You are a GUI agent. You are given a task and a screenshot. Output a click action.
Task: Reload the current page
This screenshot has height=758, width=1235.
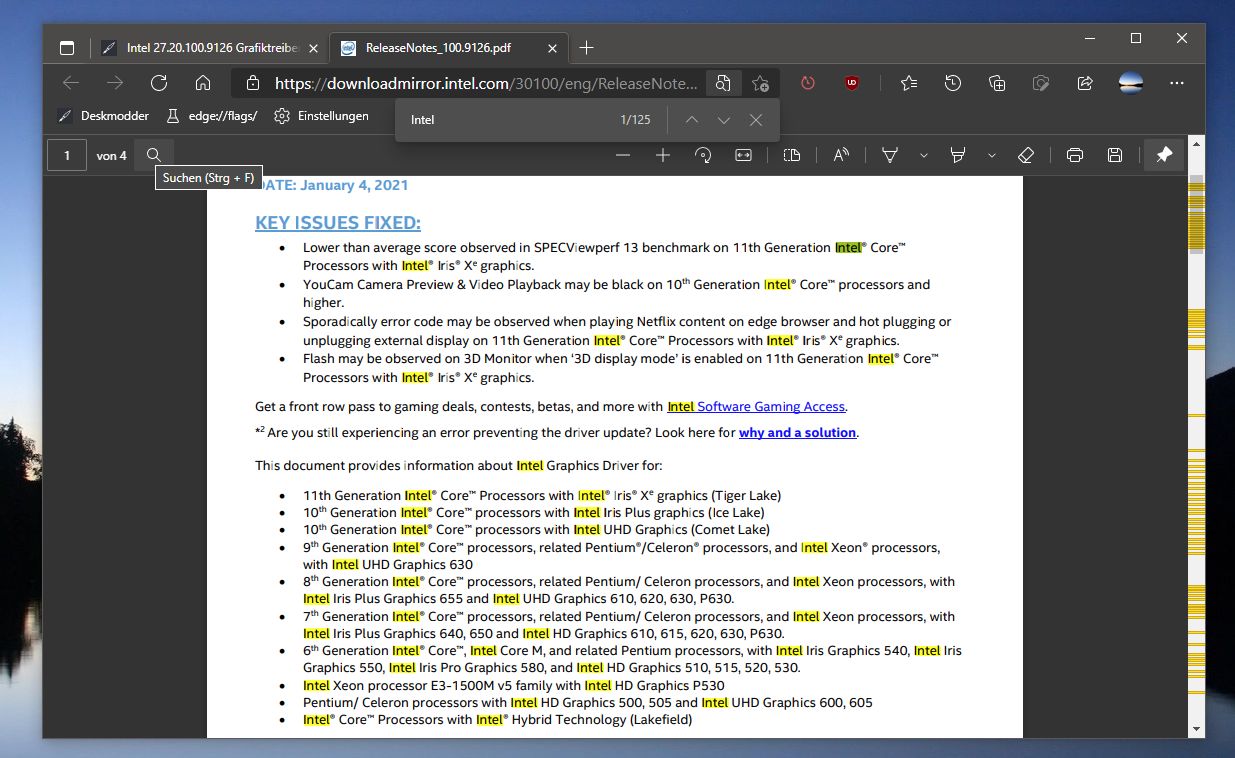[x=159, y=83]
